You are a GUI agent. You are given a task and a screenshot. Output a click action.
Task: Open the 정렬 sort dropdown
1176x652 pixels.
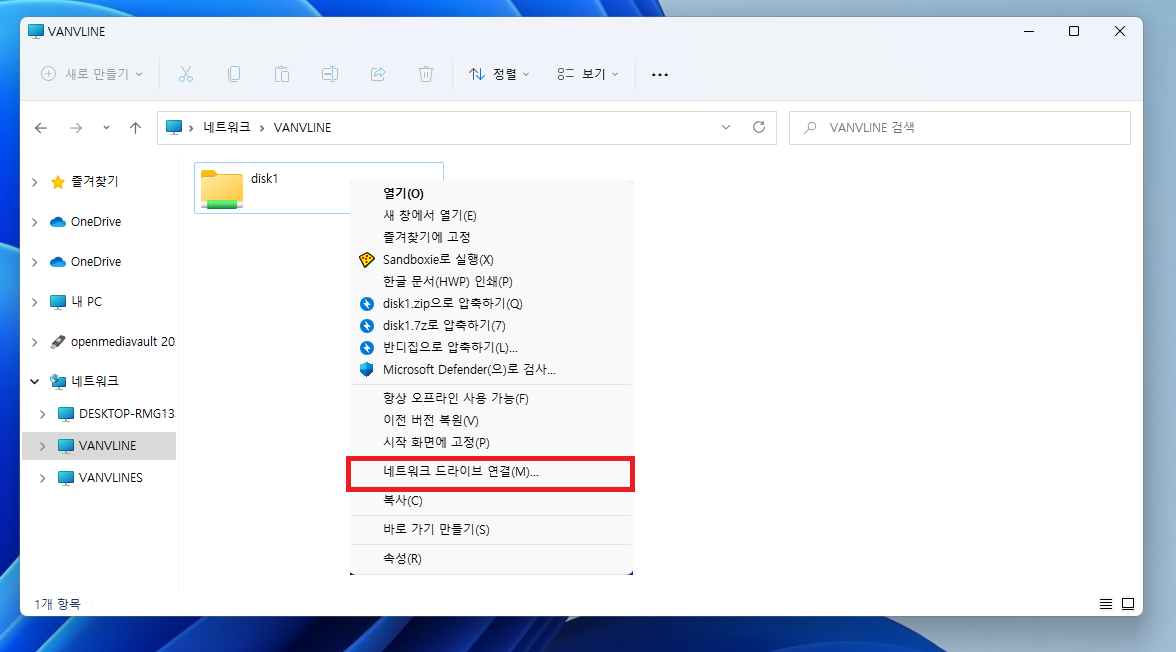click(x=499, y=74)
